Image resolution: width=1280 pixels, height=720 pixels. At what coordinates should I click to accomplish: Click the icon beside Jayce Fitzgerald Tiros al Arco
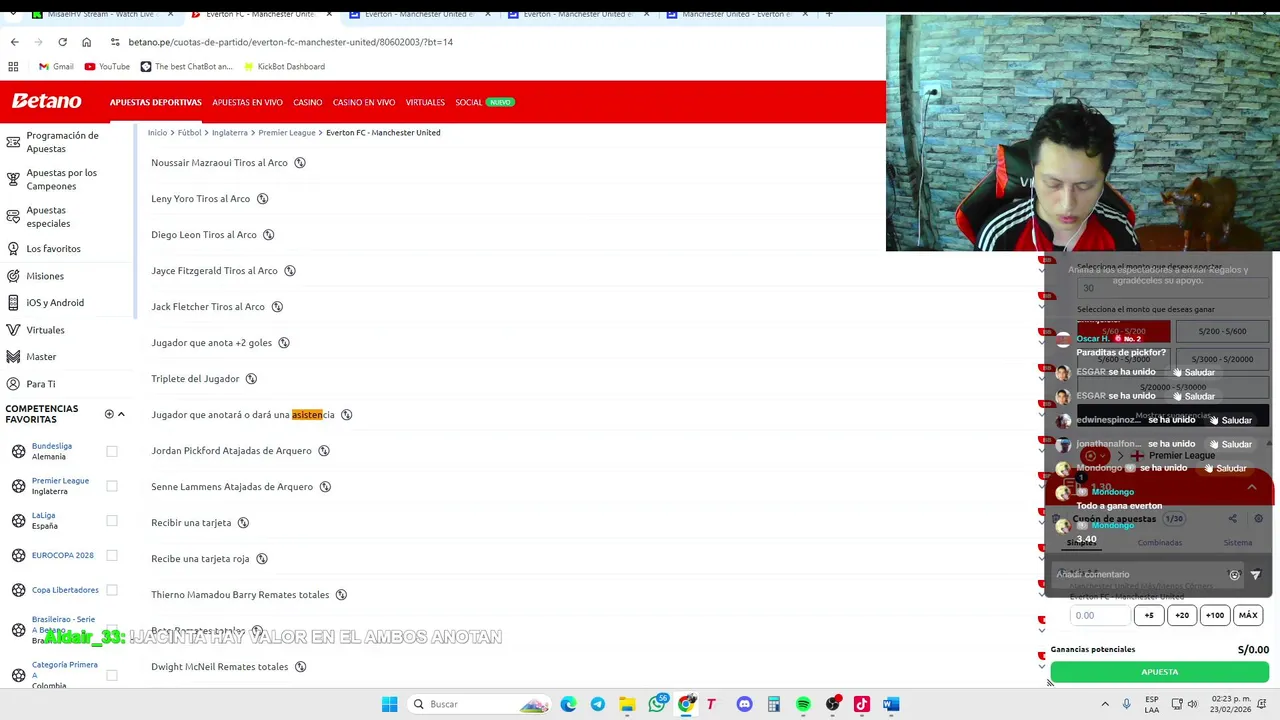point(290,270)
